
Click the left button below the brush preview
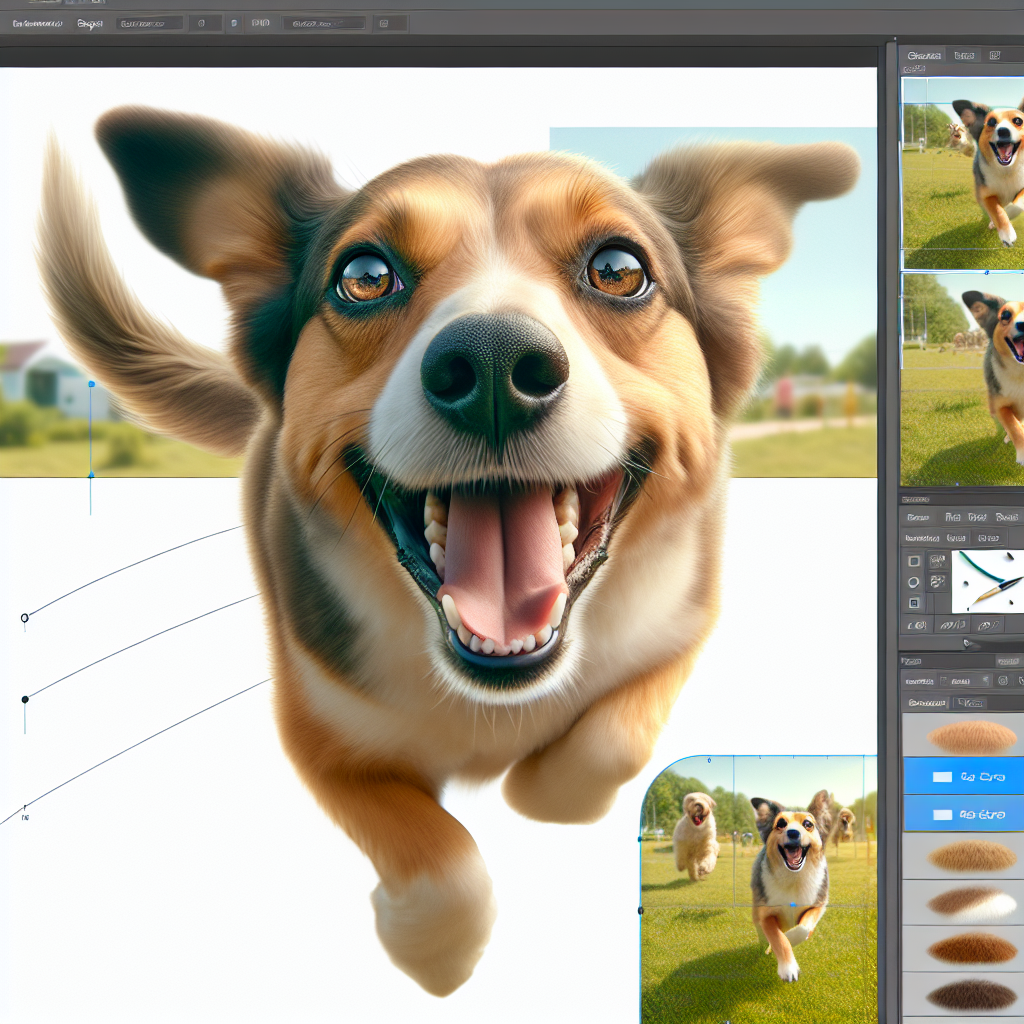[918, 626]
